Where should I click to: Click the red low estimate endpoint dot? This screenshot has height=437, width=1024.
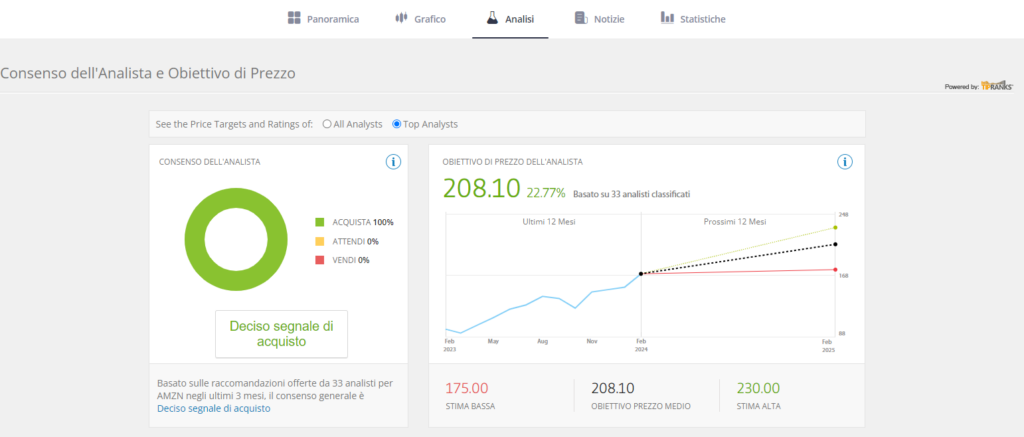pyautogui.click(x=835, y=270)
